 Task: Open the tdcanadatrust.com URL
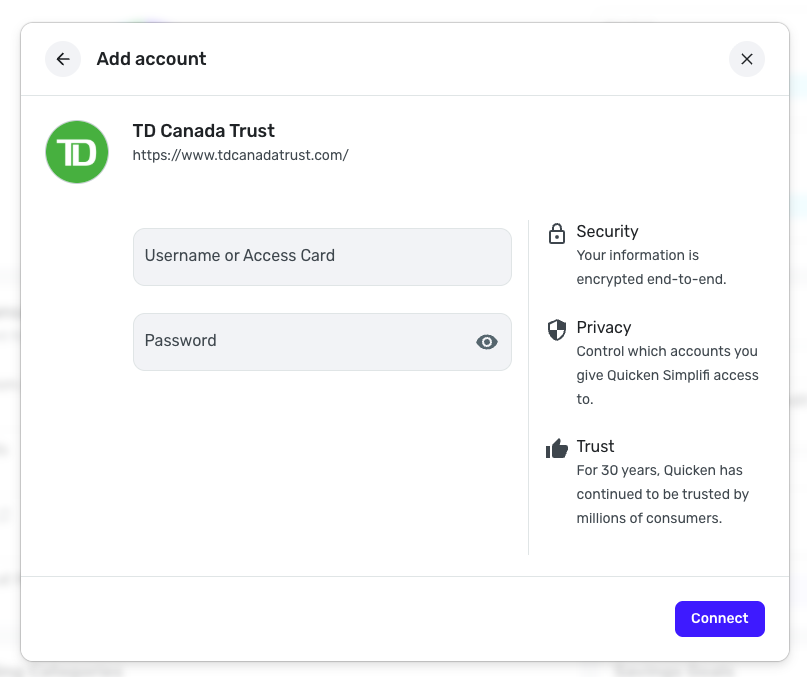coord(241,155)
